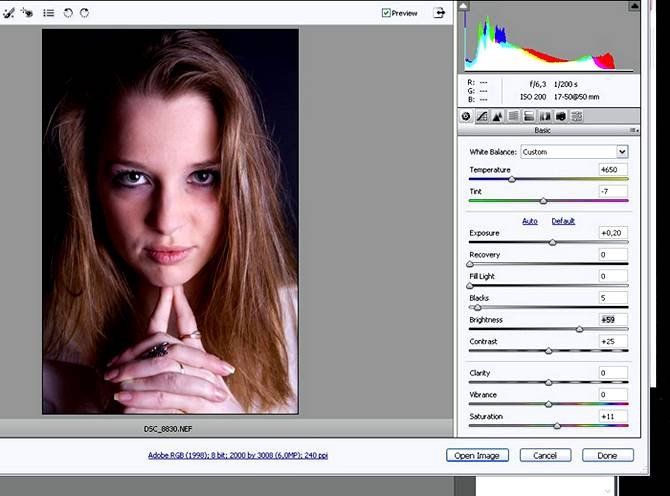Open the Basic panel flyout menu
The height and width of the screenshot is (496, 670).
point(632,131)
